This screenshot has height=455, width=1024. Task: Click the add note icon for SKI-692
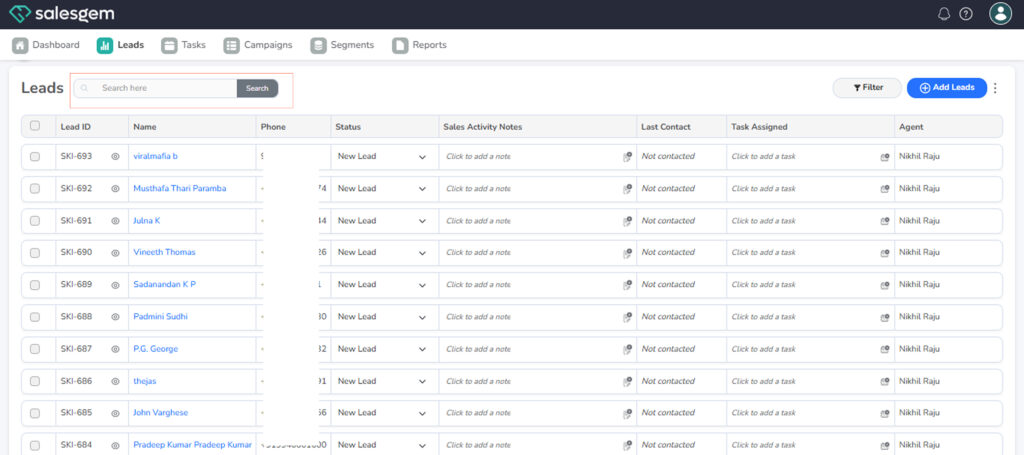pos(627,189)
